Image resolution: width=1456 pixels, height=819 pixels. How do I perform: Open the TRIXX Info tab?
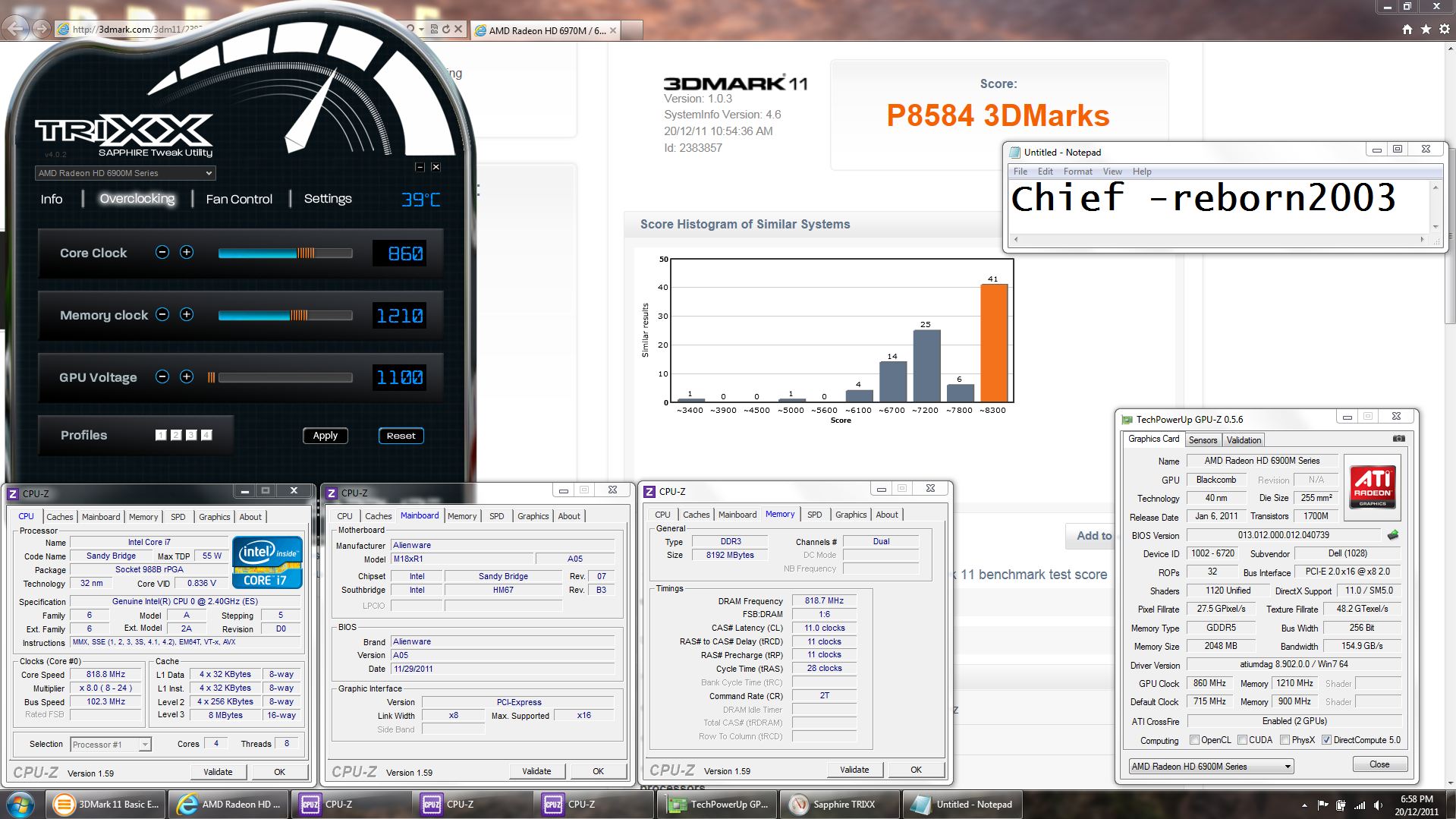point(52,199)
